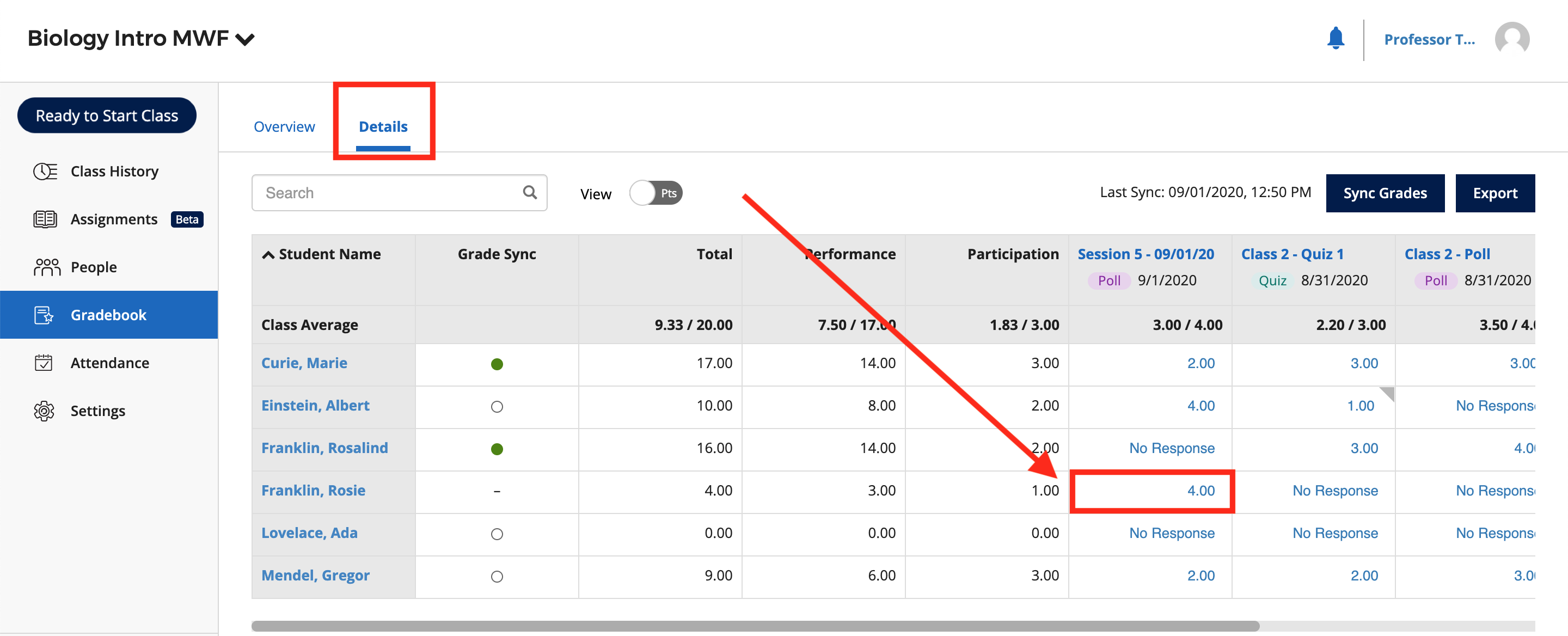Open the Attendance page
Image resolution: width=1568 pixels, height=636 pixels.
click(109, 362)
